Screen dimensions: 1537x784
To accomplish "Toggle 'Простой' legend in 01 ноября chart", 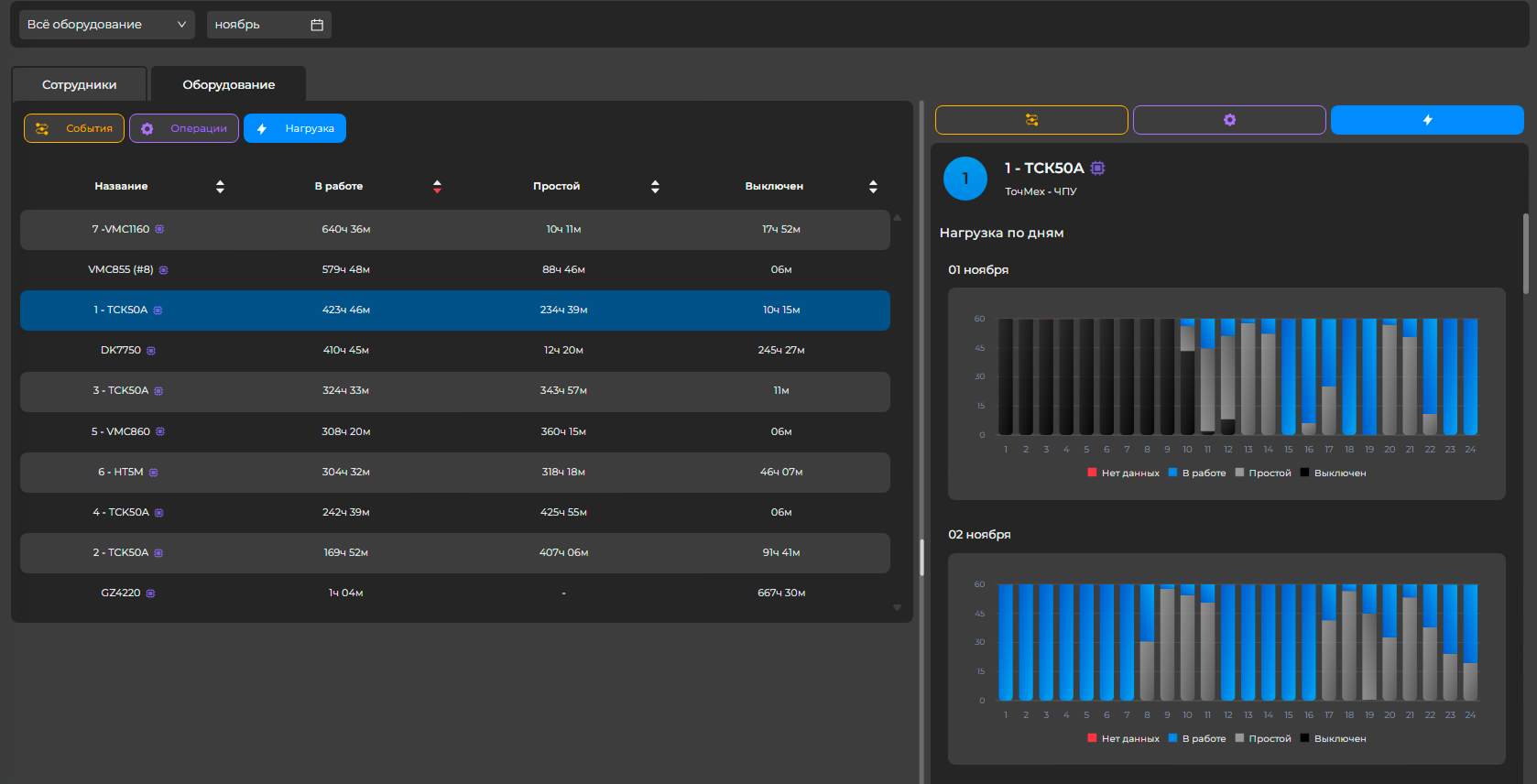I will (x=1269, y=473).
